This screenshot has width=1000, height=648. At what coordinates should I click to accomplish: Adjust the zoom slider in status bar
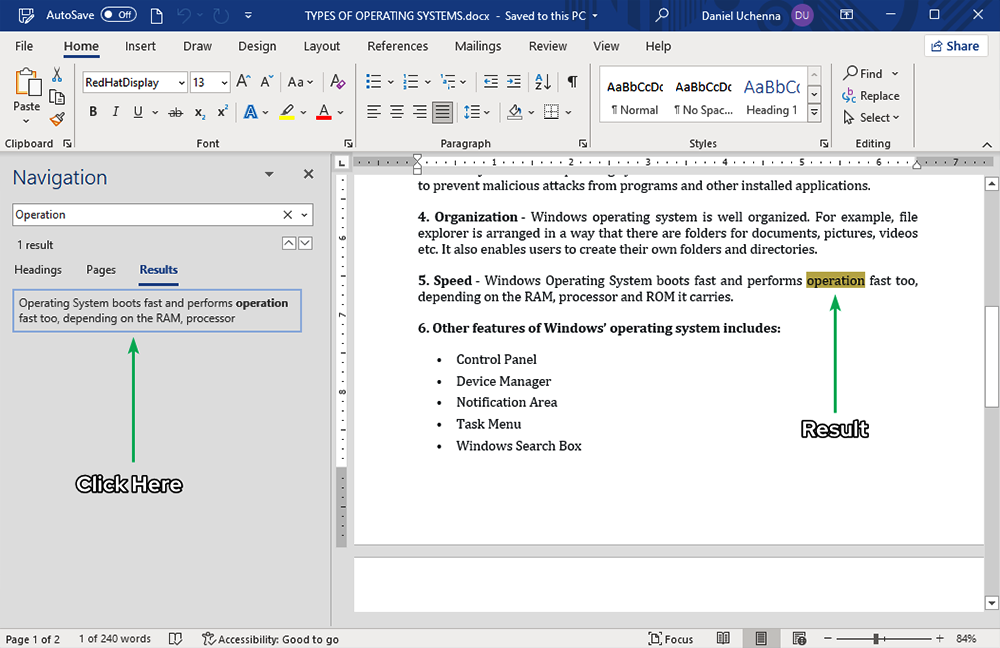coord(876,639)
